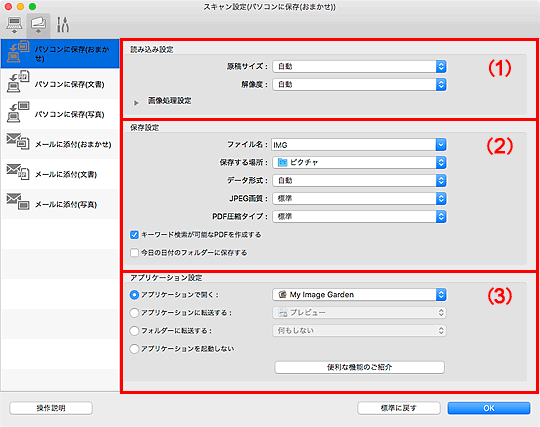Choose フォルダーに転送する radio option
Image resolution: width=540 pixels, height=427 pixels.
click(134, 331)
